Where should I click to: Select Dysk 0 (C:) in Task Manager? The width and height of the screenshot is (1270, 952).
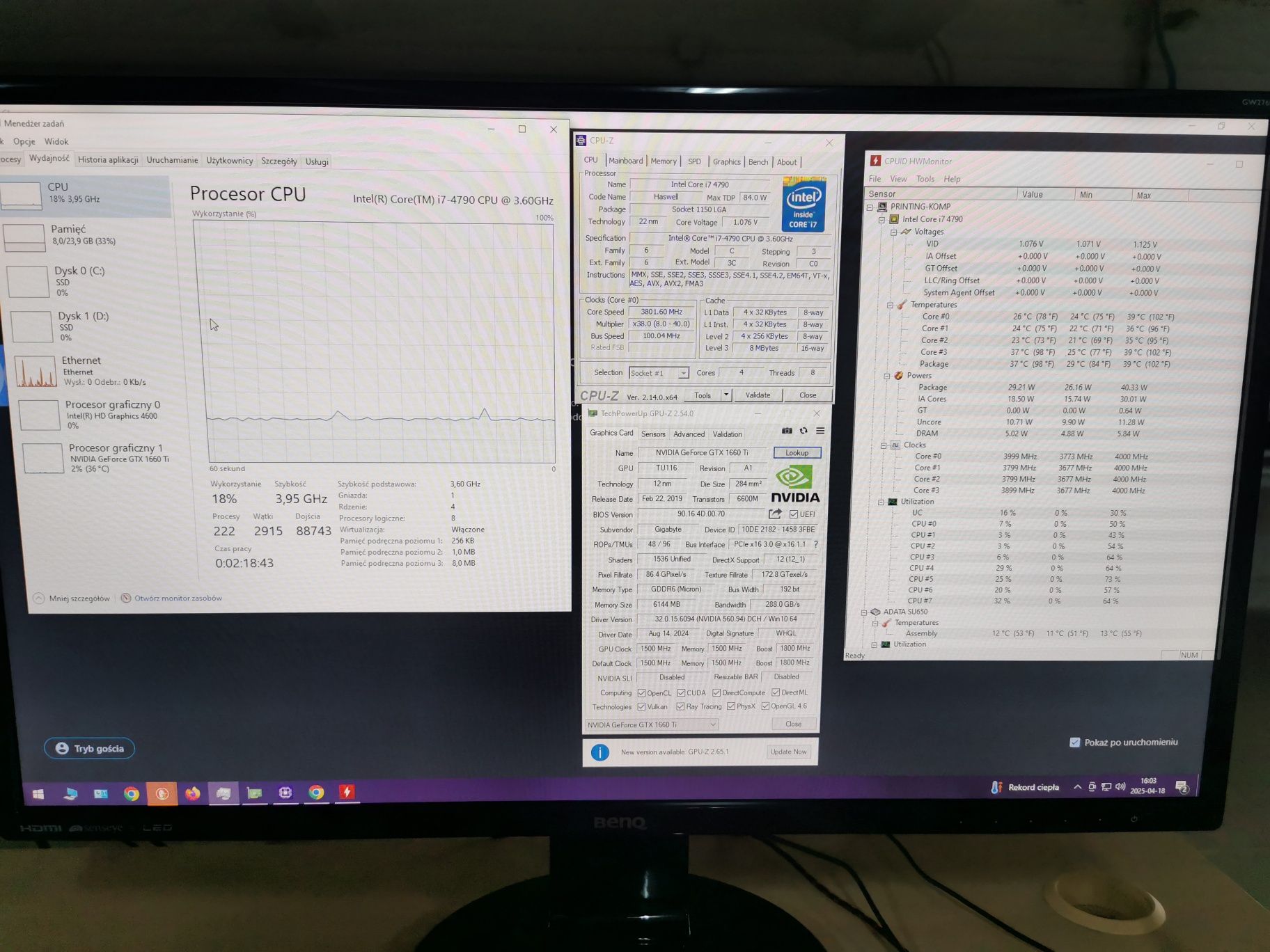[85, 281]
